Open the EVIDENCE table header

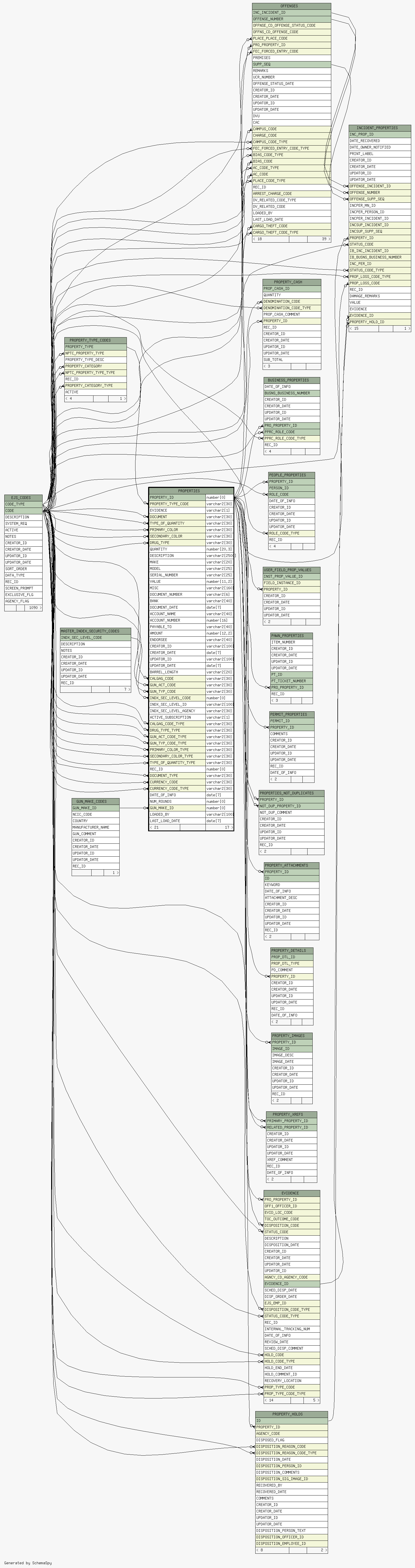[x=291, y=1193]
